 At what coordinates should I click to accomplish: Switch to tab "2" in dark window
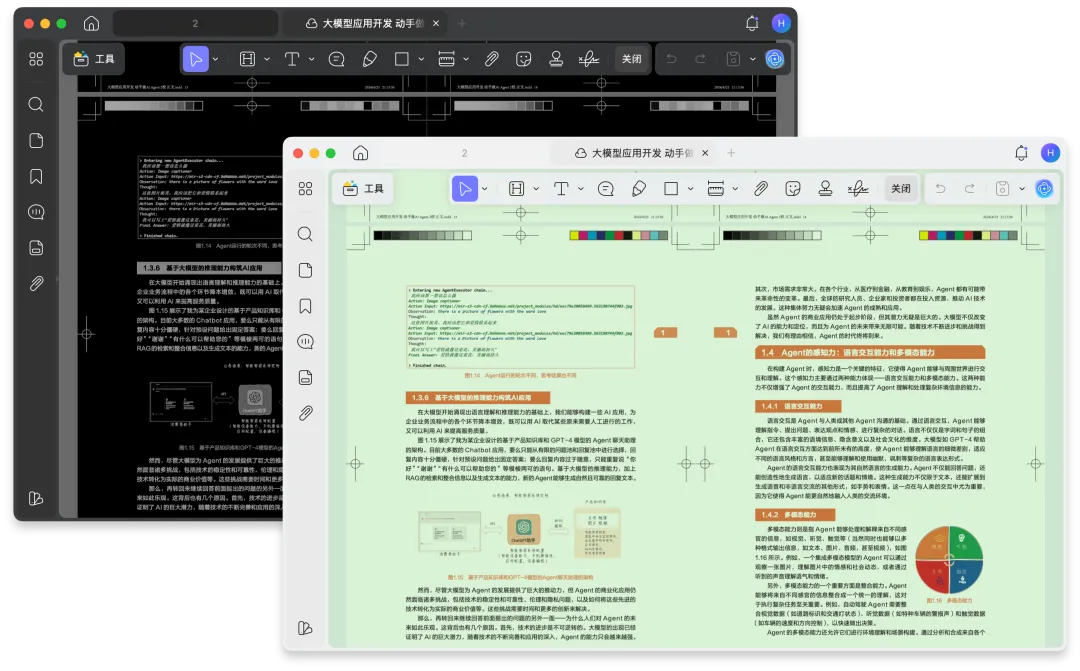coord(195,23)
